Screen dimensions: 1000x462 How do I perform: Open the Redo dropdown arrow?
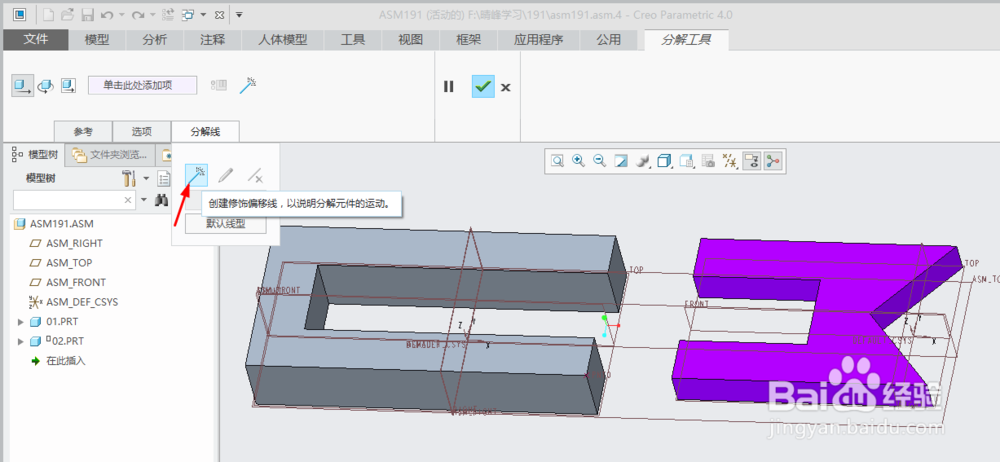[152, 15]
